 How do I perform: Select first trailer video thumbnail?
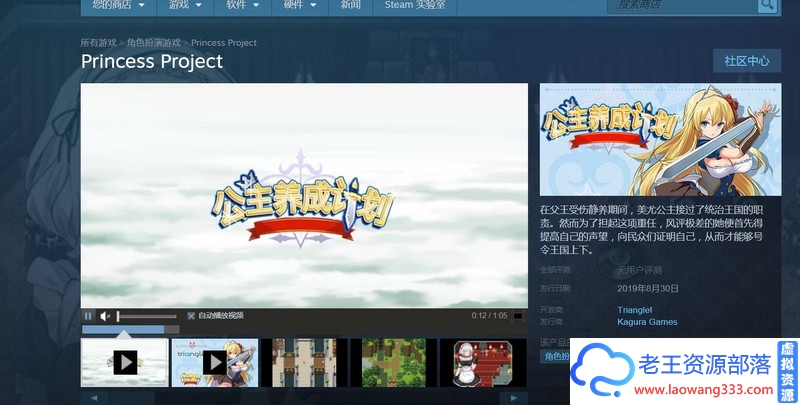124,363
